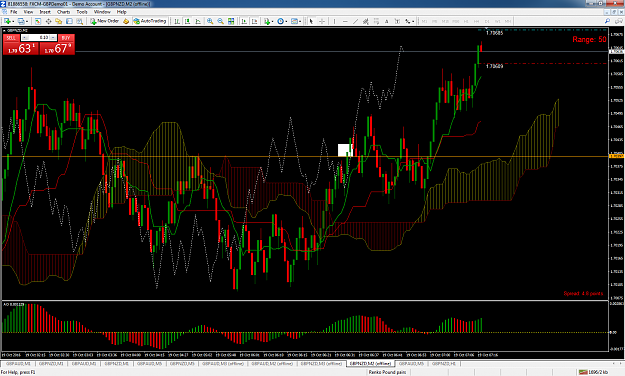The width and height of the screenshot is (625, 376).
Task: Click the connection status bars indicator
Action: point(583,372)
